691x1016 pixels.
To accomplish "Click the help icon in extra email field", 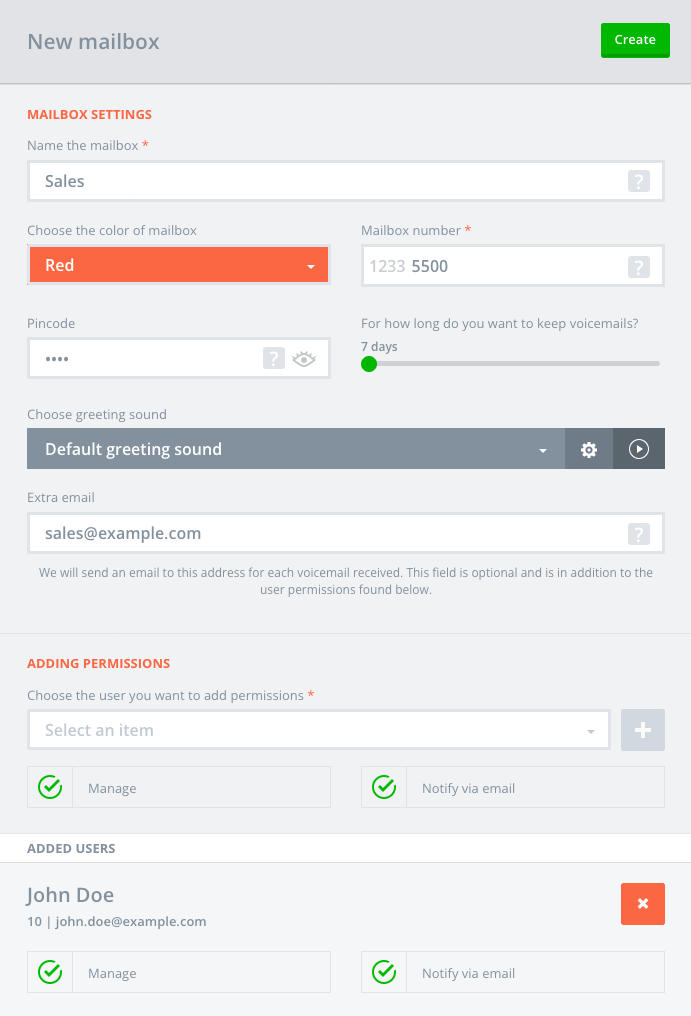I will 639,534.
